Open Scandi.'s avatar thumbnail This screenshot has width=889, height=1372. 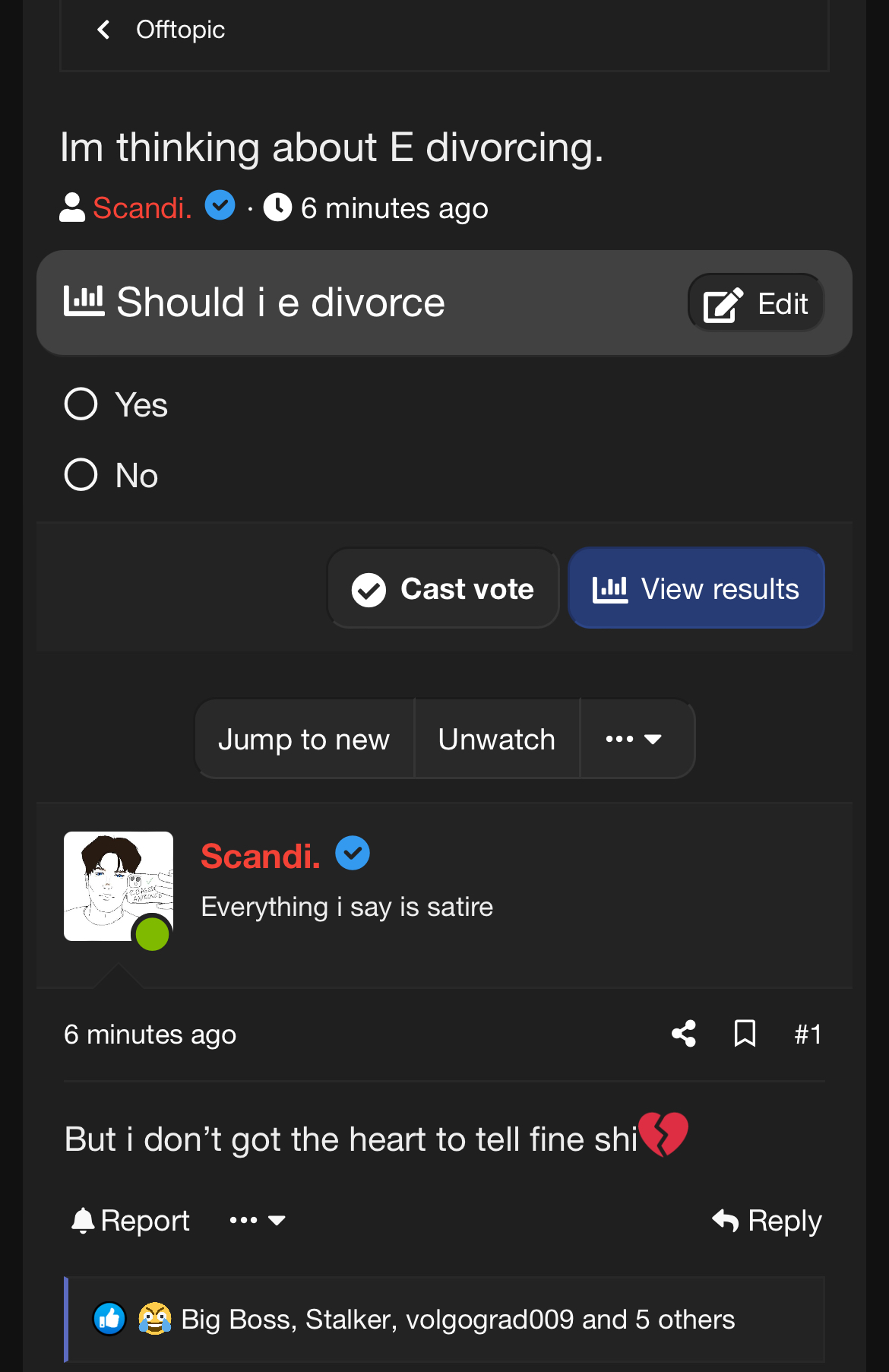[x=119, y=886]
